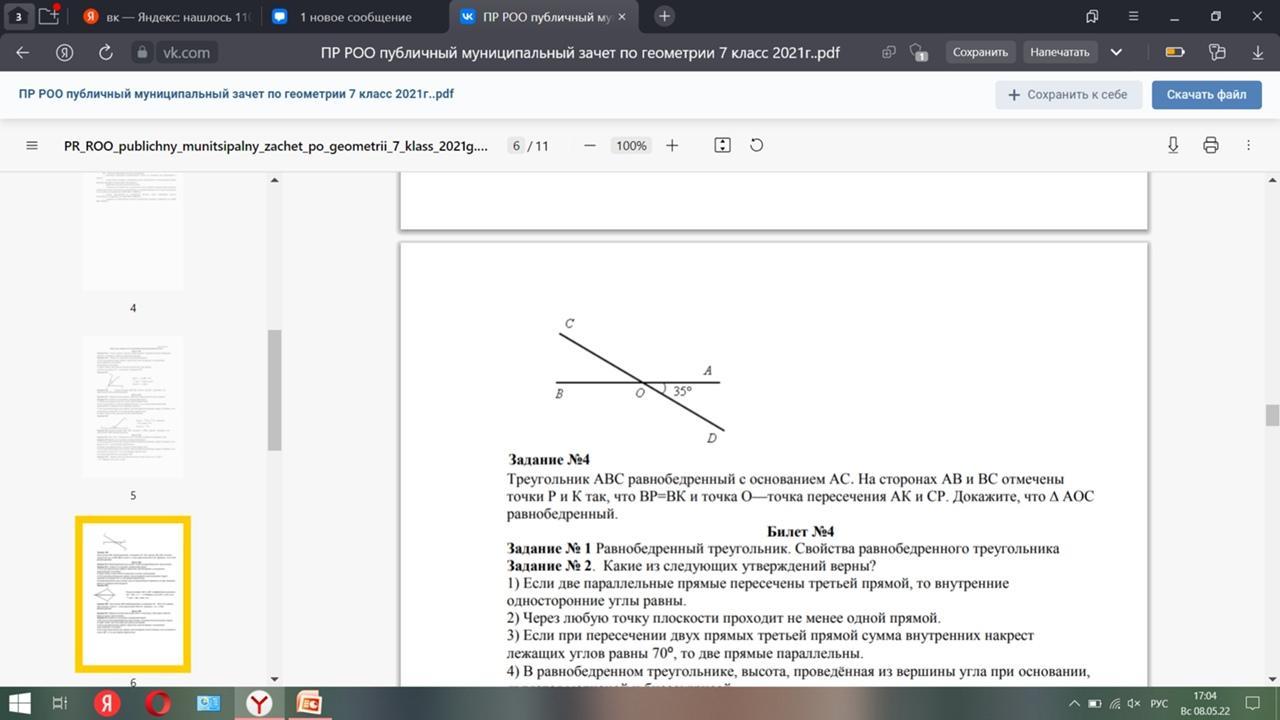Screen dimensions: 1280x720
Task: Switch to the Яндекс search results tab
Action: (167, 16)
